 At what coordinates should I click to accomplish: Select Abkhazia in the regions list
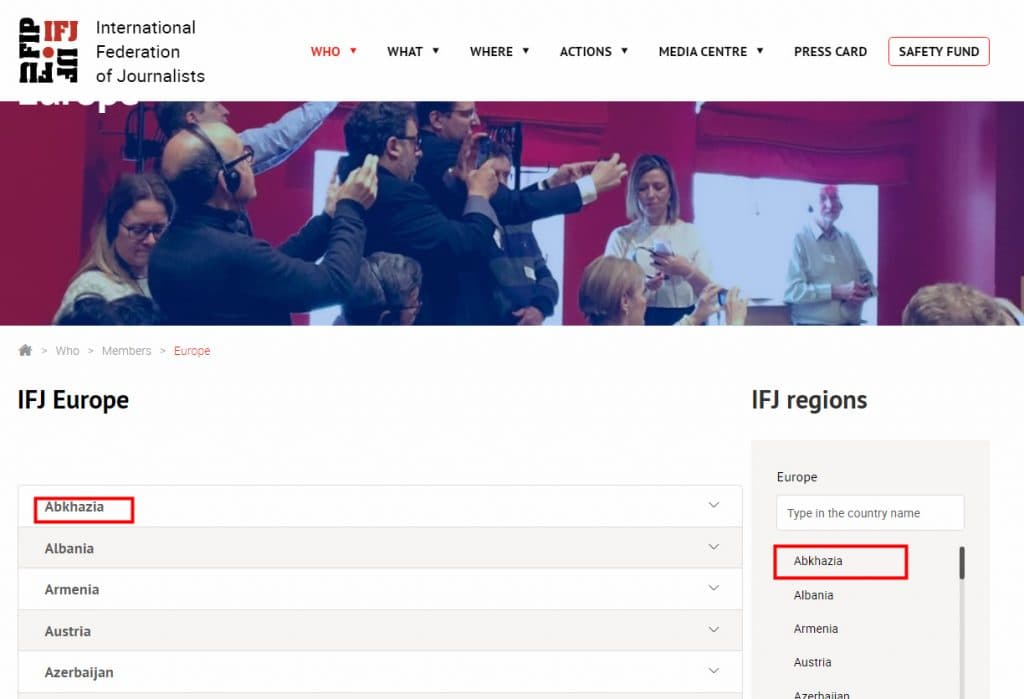point(818,561)
